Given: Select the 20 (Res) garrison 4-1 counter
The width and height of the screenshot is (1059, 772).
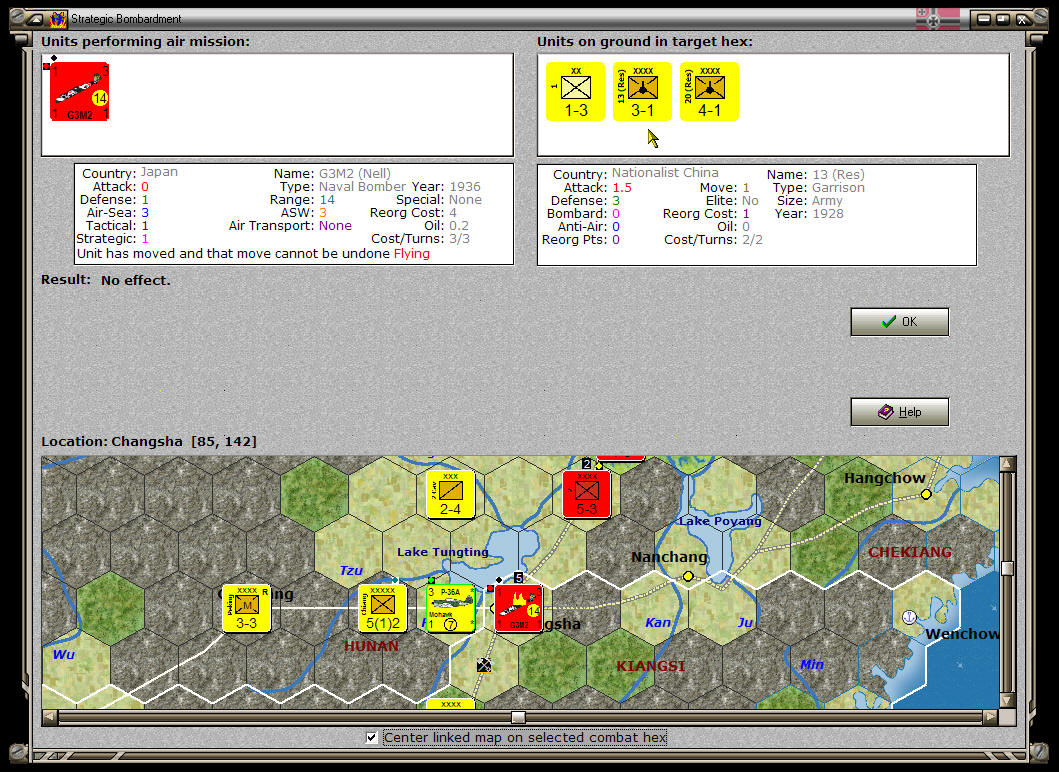Looking at the screenshot, I should pos(709,92).
